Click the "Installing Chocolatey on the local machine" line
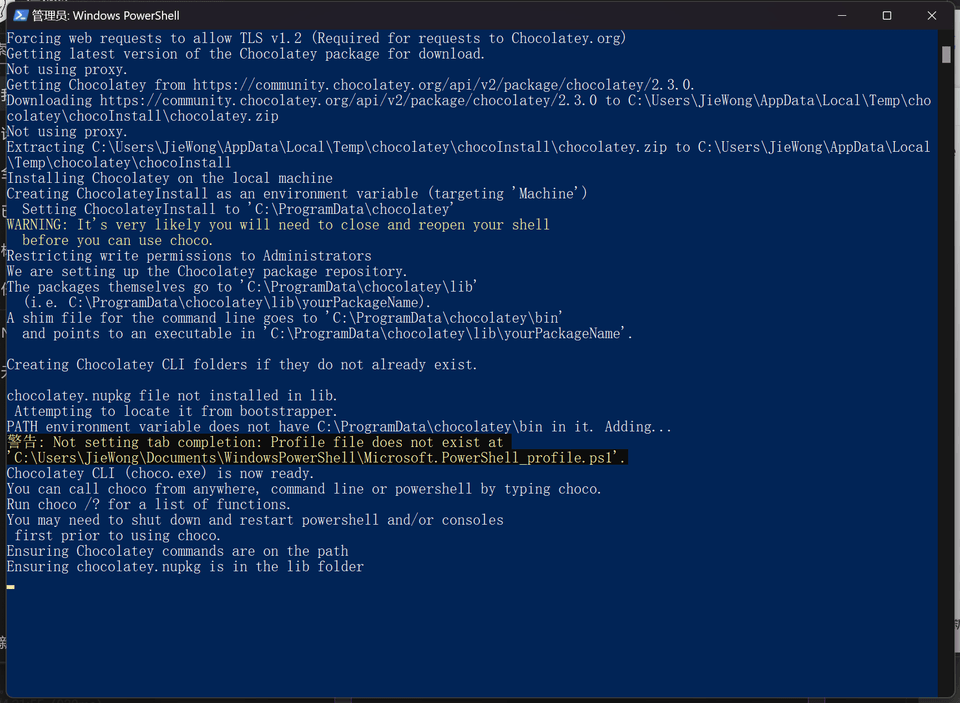 (x=170, y=178)
